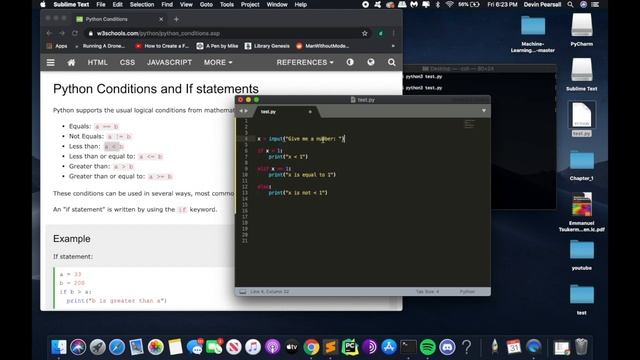The width and height of the screenshot is (640, 360).
Task: Open Apple News in the dock
Action: coord(233,347)
